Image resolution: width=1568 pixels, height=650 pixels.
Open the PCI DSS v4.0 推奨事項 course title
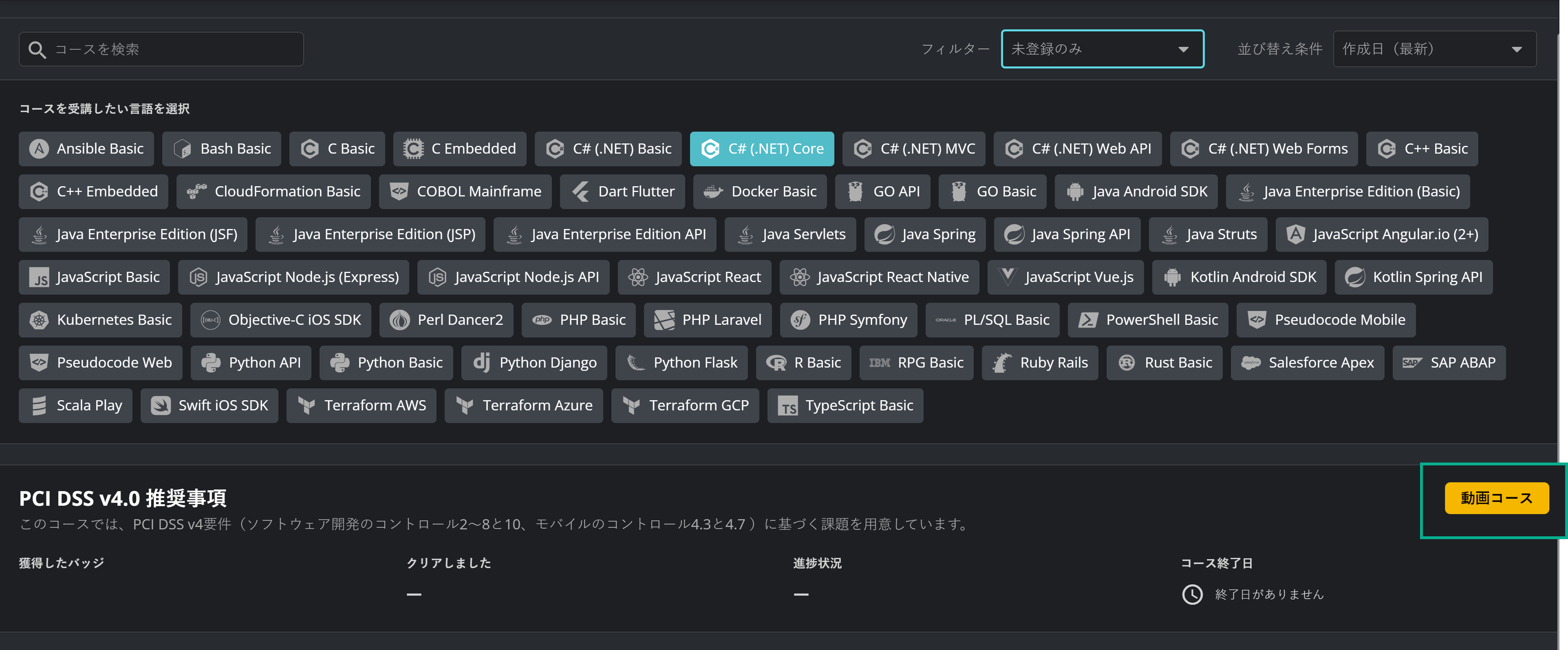tap(123, 498)
